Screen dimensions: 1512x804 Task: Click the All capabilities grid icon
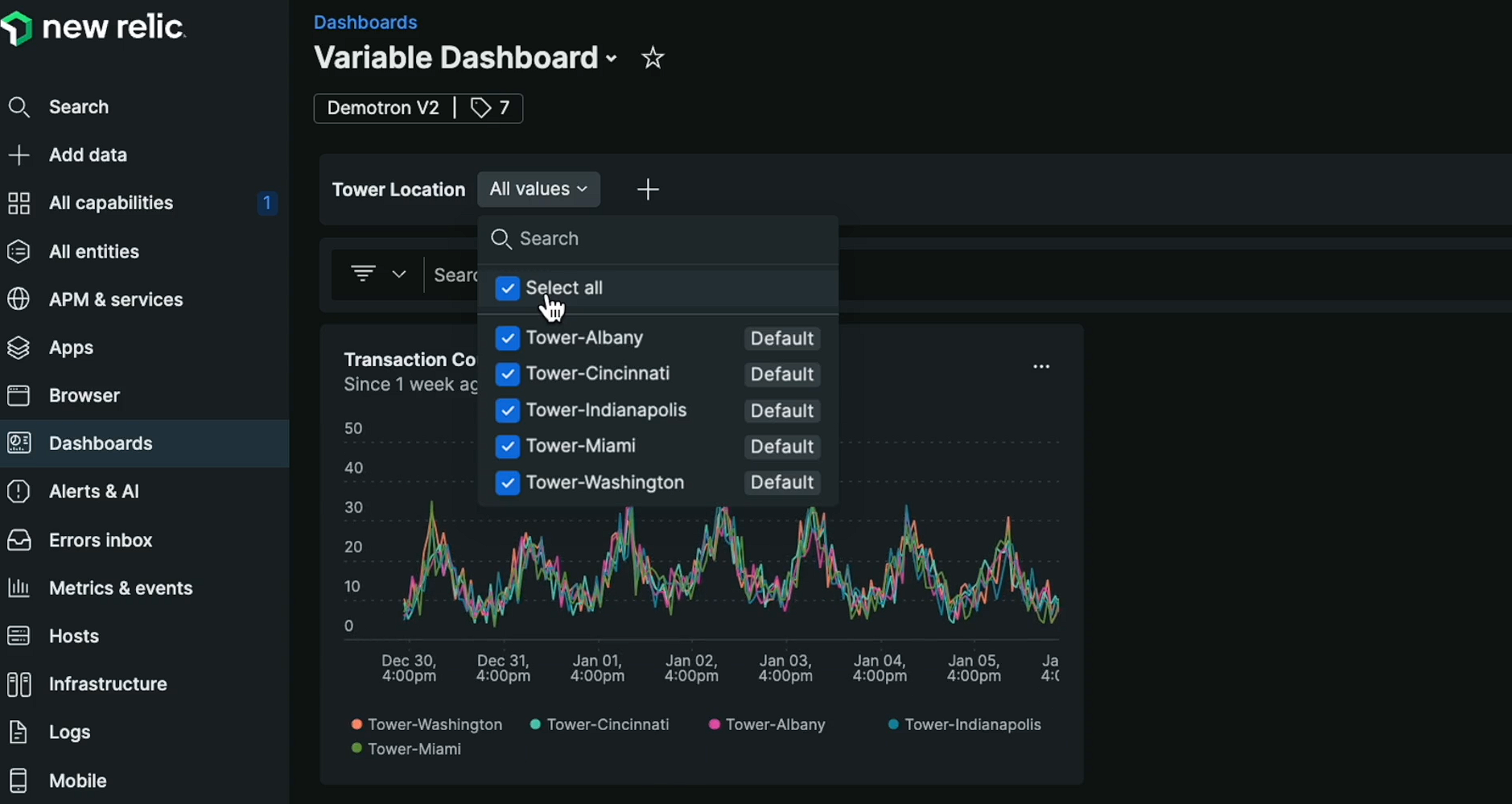click(x=19, y=204)
